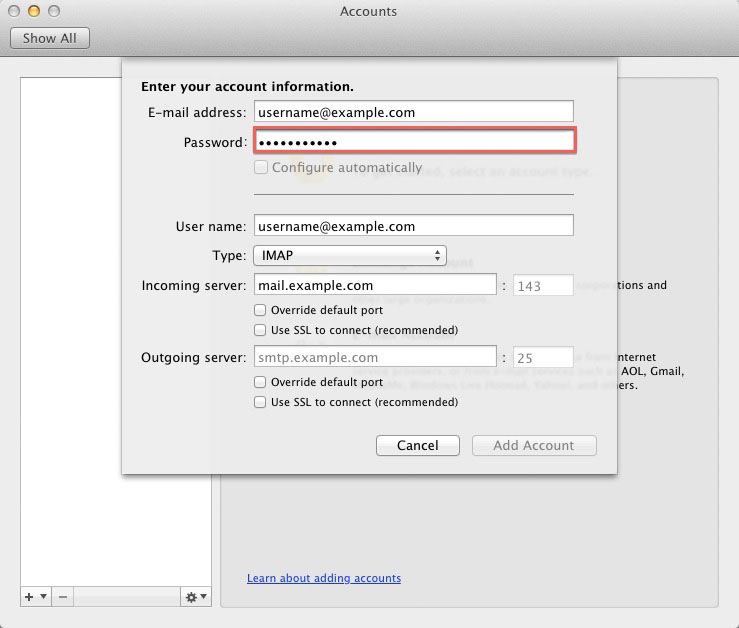Enable Override default port under Outgoing server
The image size is (739, 628).
pos(261,382)
